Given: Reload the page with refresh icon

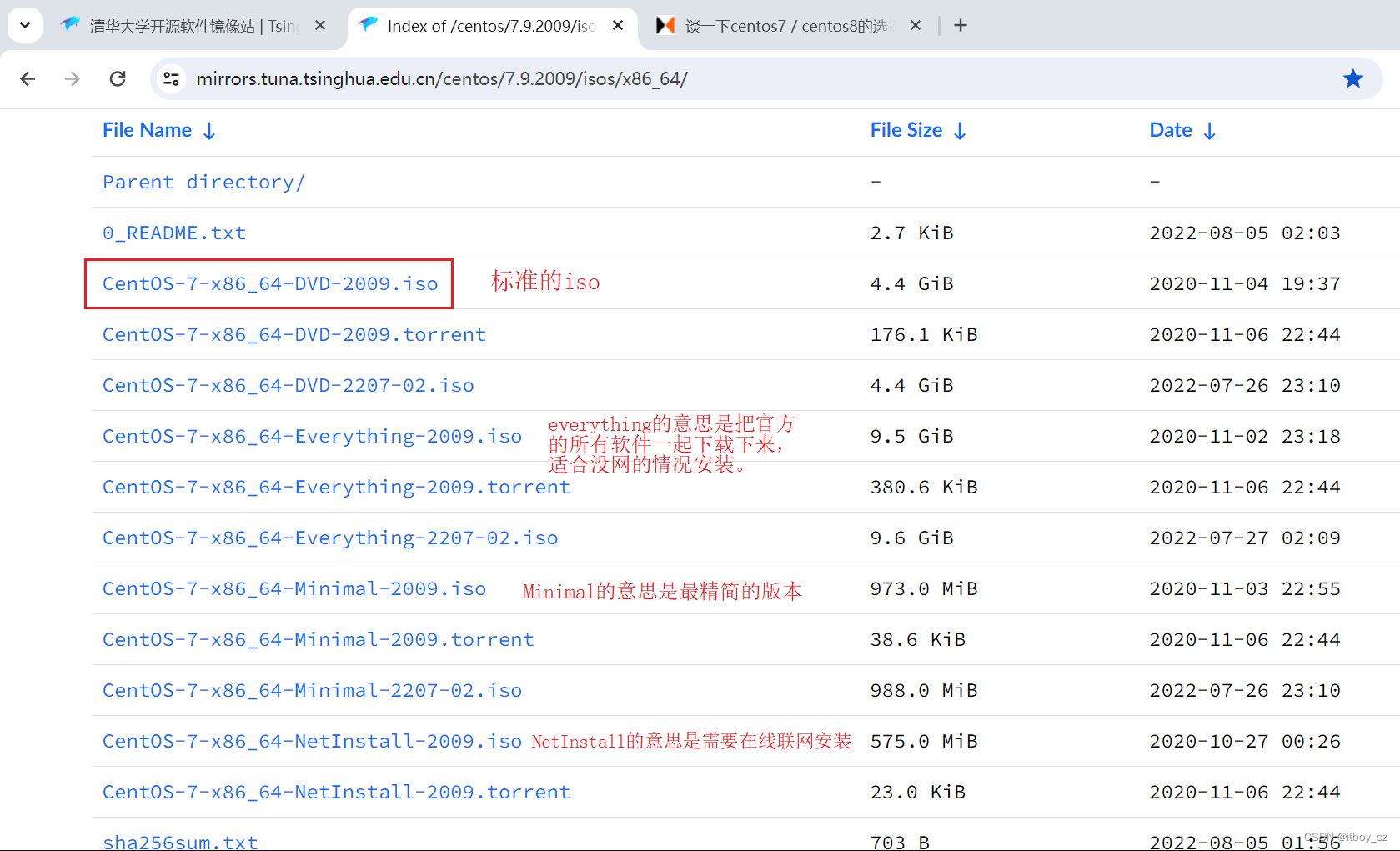Looking at the screenshot, I should [x=118, y=78].
